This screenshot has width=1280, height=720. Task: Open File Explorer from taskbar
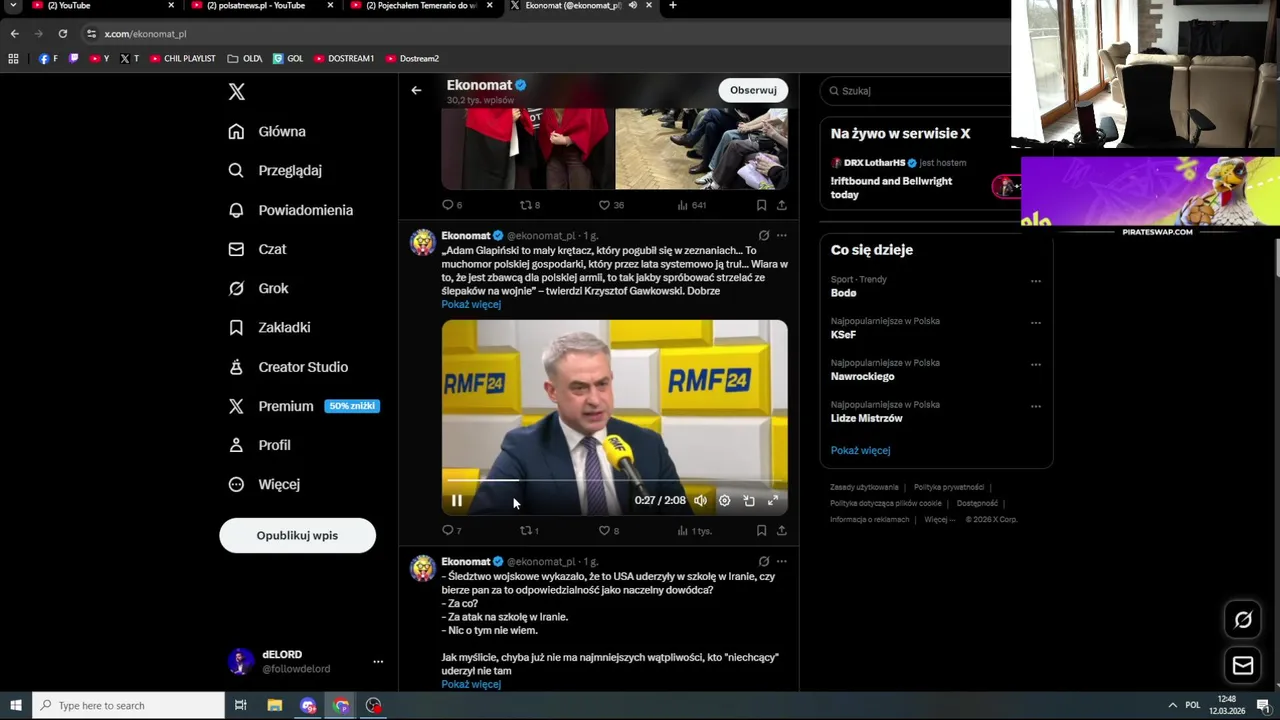pyautogui.click(x=275, y=705)
